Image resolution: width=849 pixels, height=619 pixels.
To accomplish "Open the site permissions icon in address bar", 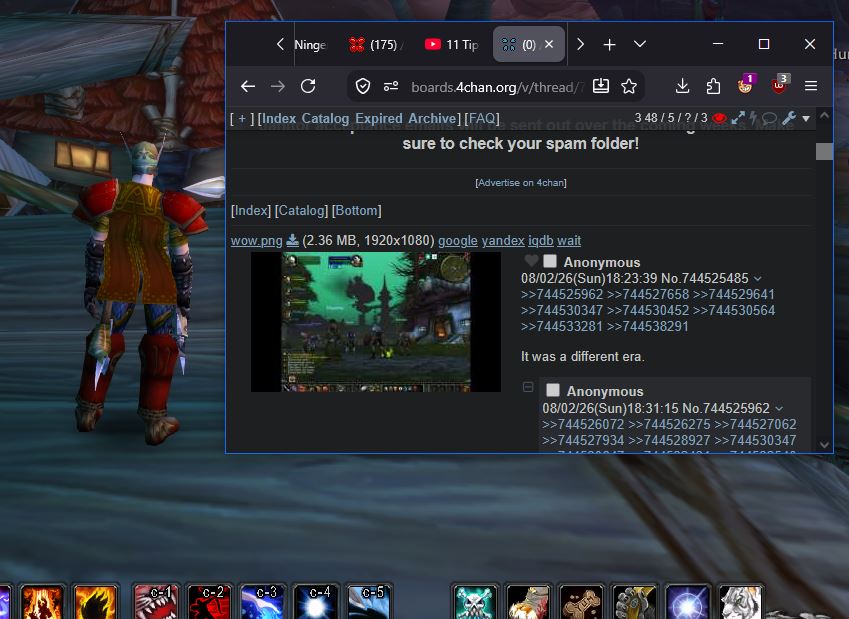I will point(391,86).
